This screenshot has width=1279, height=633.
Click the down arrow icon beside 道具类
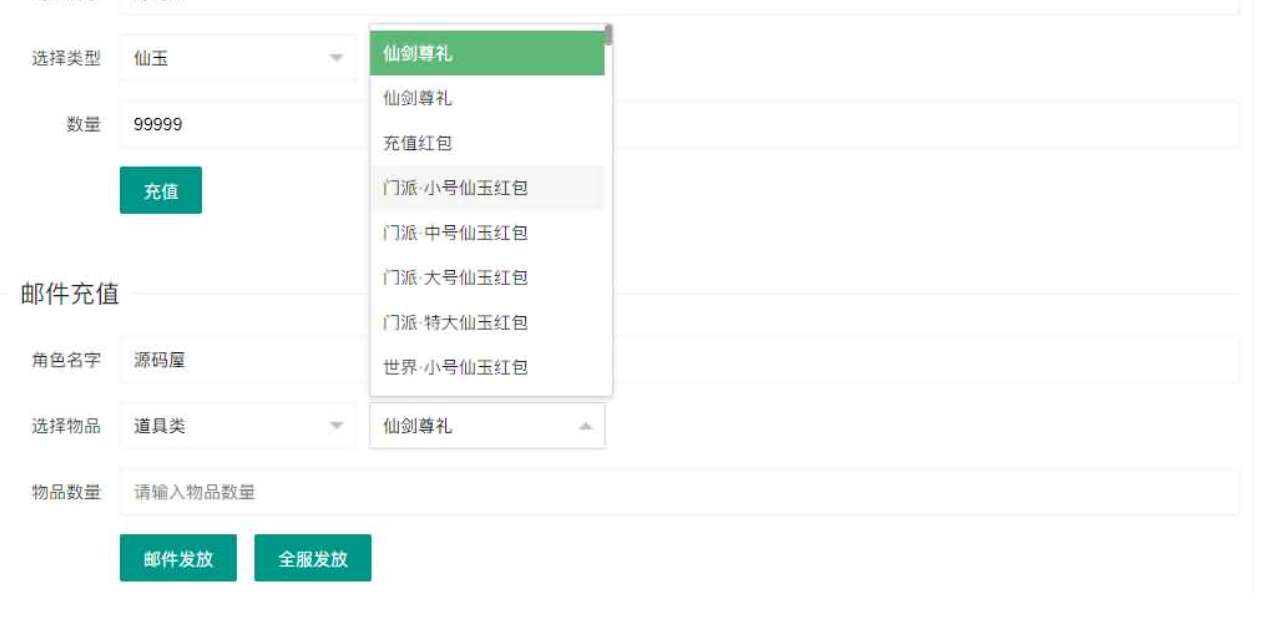point(337,426)
